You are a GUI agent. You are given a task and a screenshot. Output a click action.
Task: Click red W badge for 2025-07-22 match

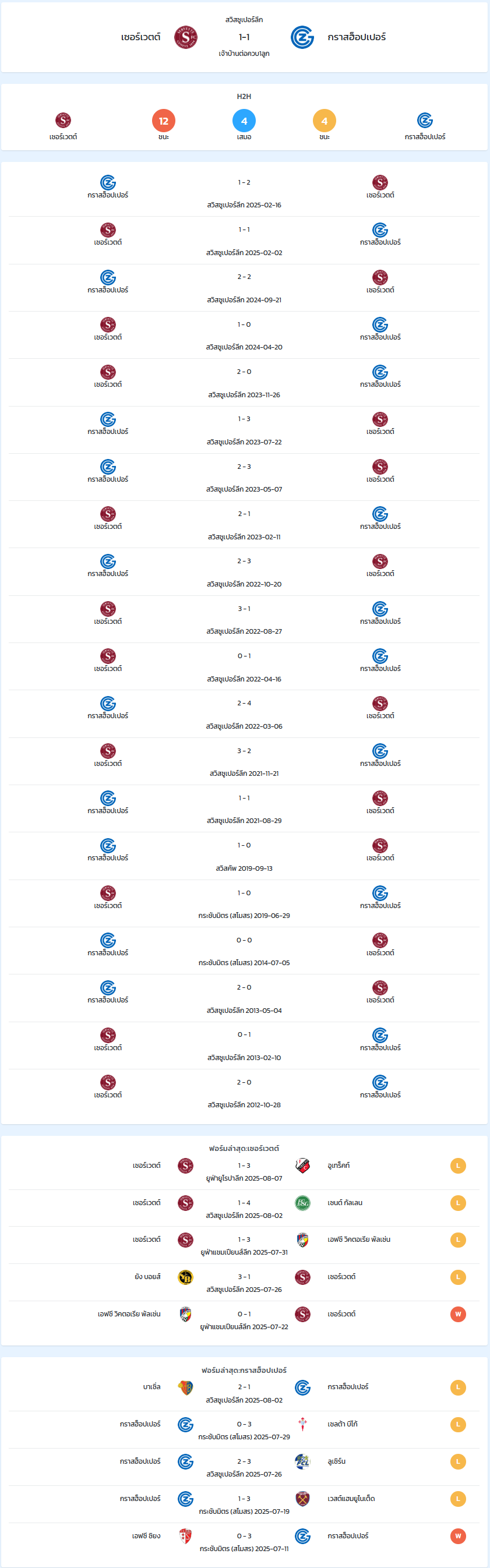tap(459, 1313)
